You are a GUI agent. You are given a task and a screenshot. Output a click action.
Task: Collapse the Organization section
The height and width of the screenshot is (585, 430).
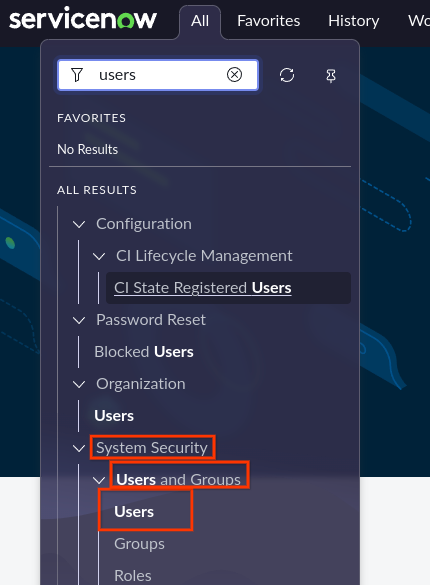pos(79,384)
